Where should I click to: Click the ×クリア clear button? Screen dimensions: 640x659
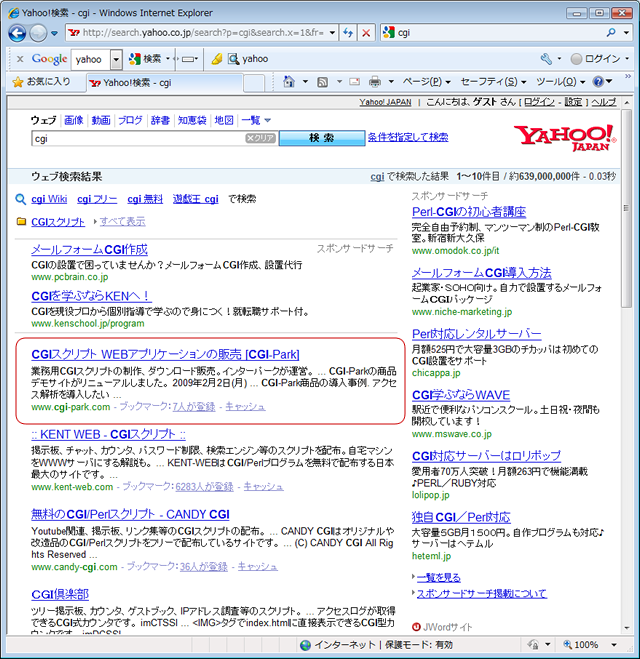click(x=261, y=138)
